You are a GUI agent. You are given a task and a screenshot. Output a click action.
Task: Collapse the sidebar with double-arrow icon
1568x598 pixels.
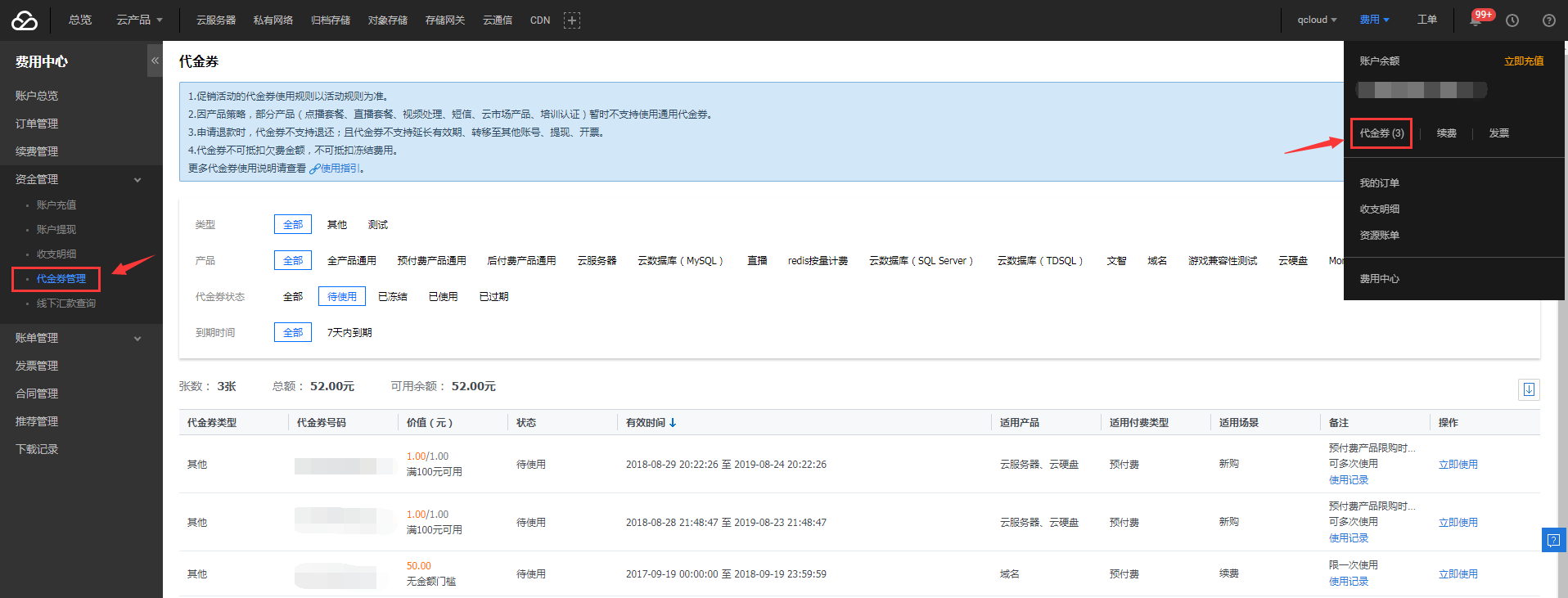click(155, 61)
